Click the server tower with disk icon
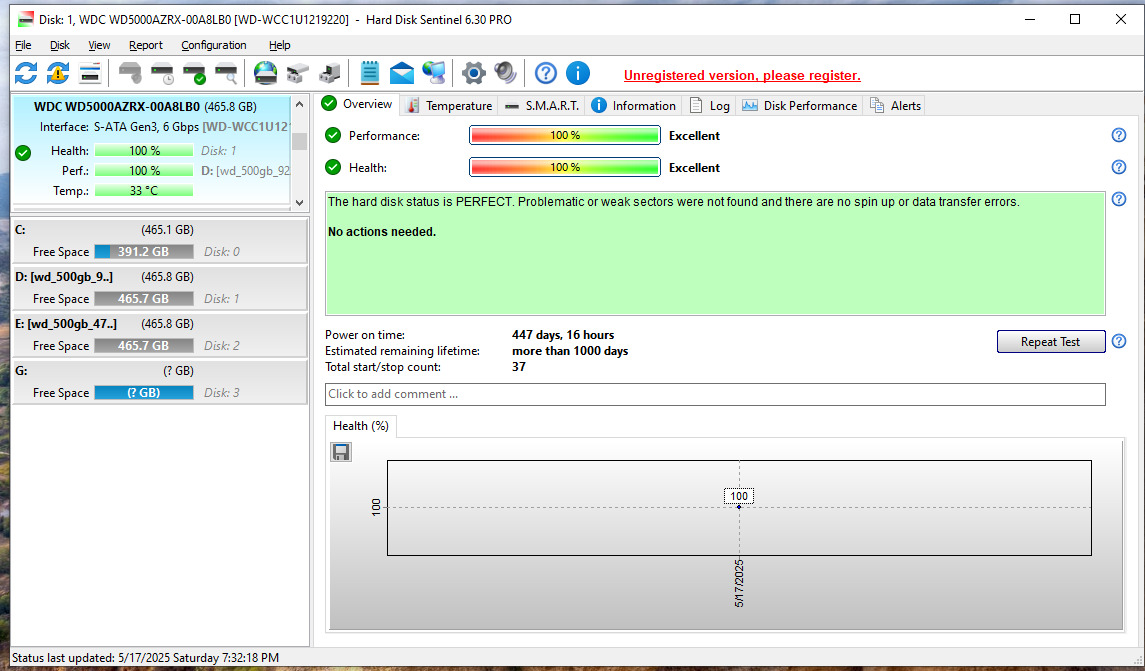This screenshot has height=671, width=1145. click(x=329, y=73)
